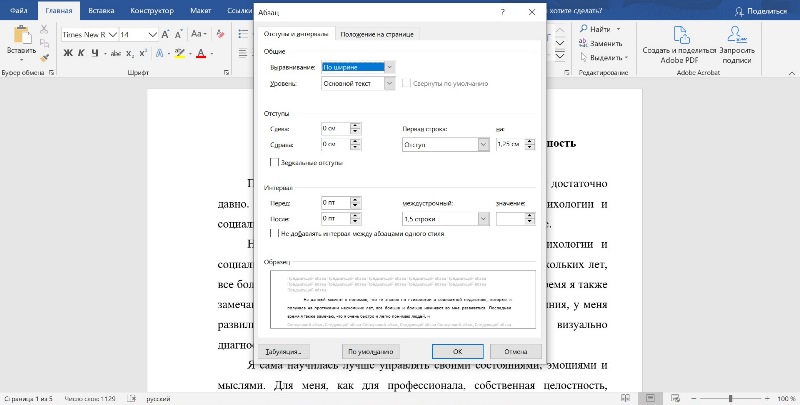
Task: Open the междустрочный line spacing dropdown
Action: click(x=483, y=218)
